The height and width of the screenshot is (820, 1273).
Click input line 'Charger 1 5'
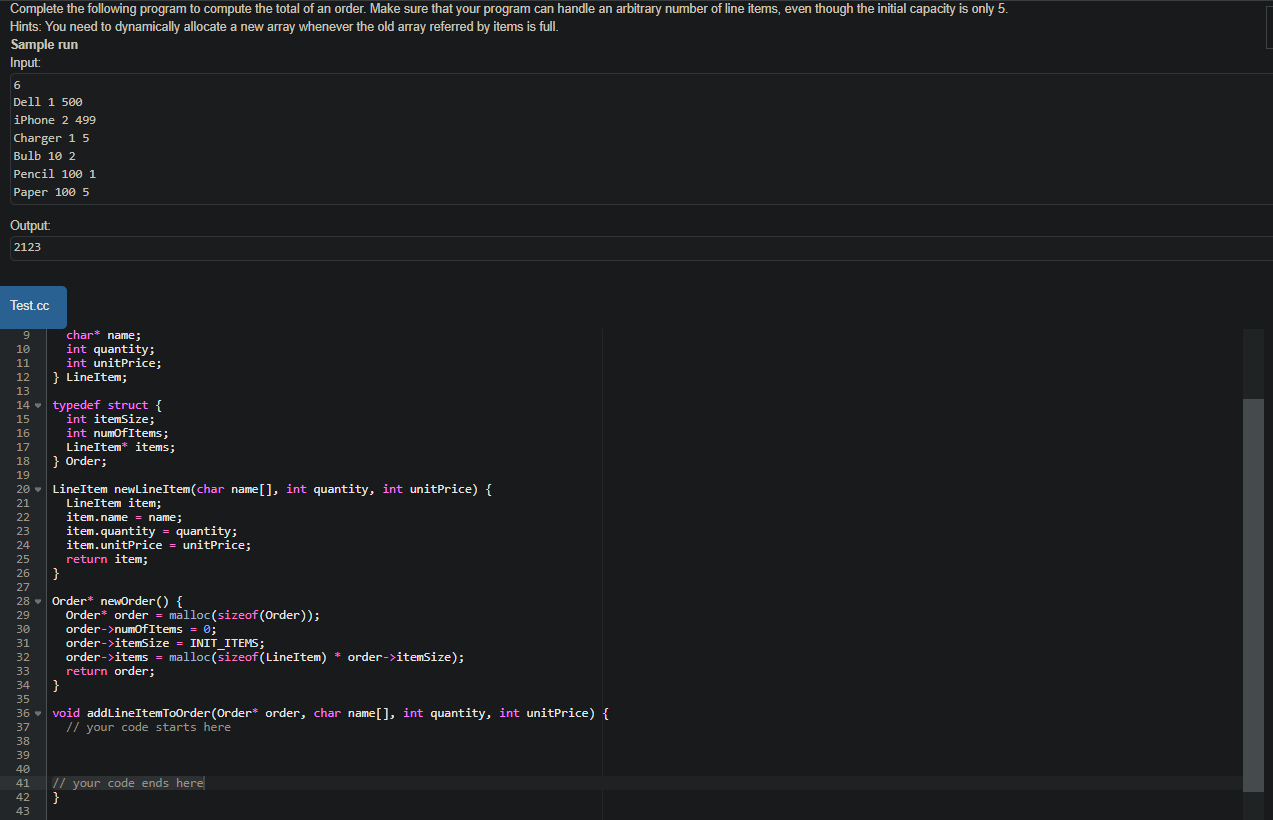coord(51,138)
